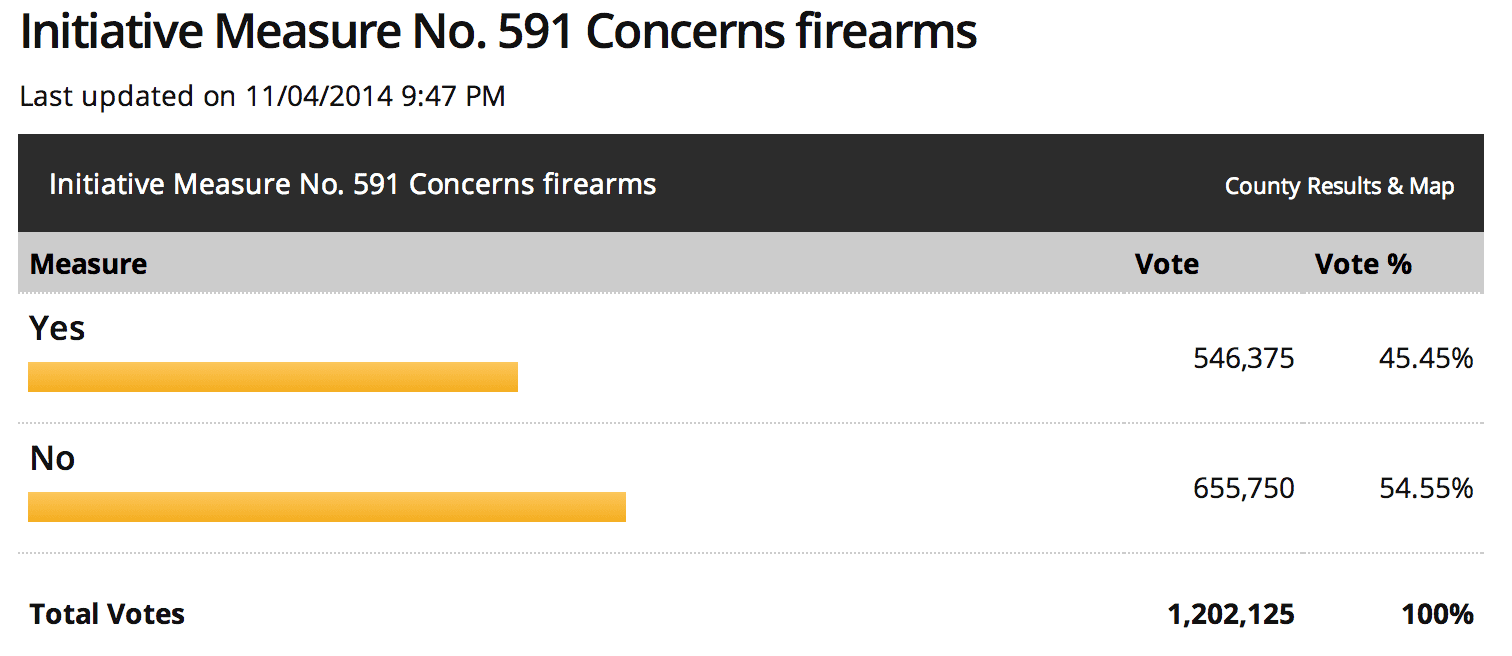1512x656 pixels.
Task: Click the total percentage 100%
Action: click(x=1437, y=614)
